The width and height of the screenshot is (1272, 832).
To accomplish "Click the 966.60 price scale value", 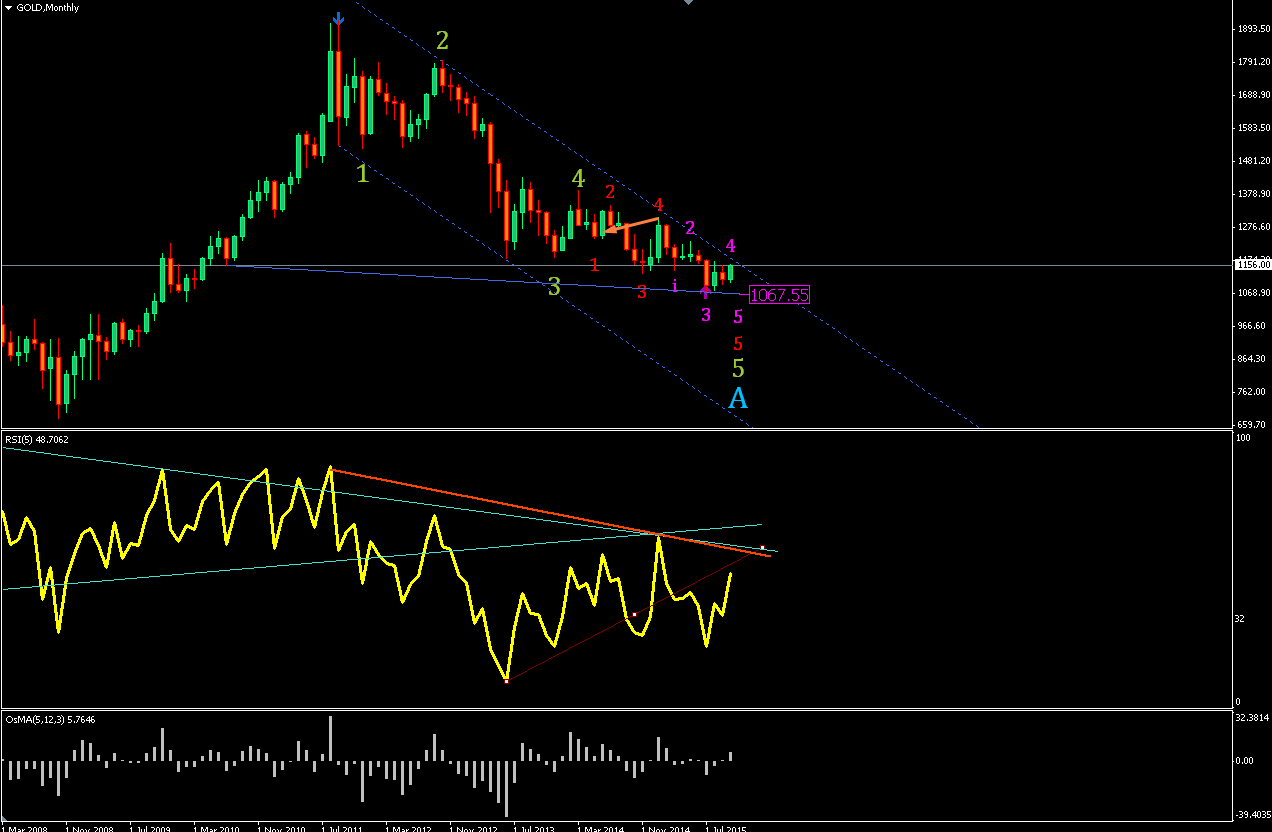I will tap(1253, 326).
